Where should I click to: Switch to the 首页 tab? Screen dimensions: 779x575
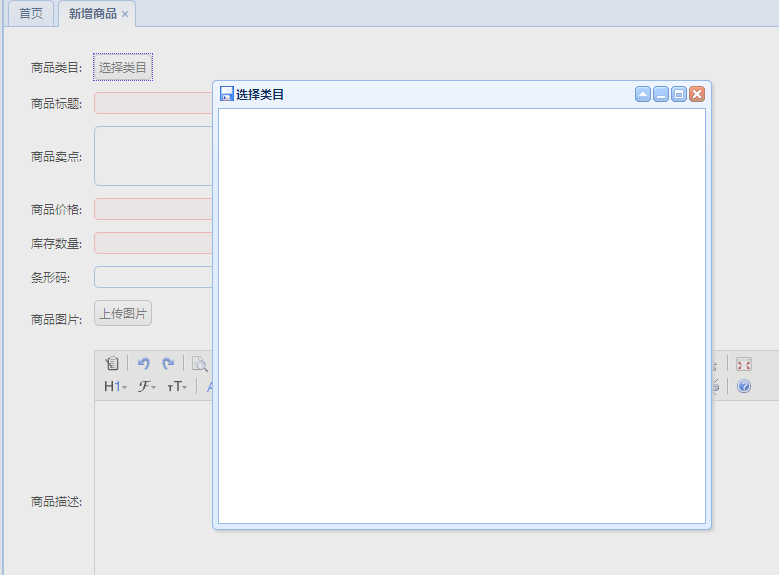pos(31,14)
